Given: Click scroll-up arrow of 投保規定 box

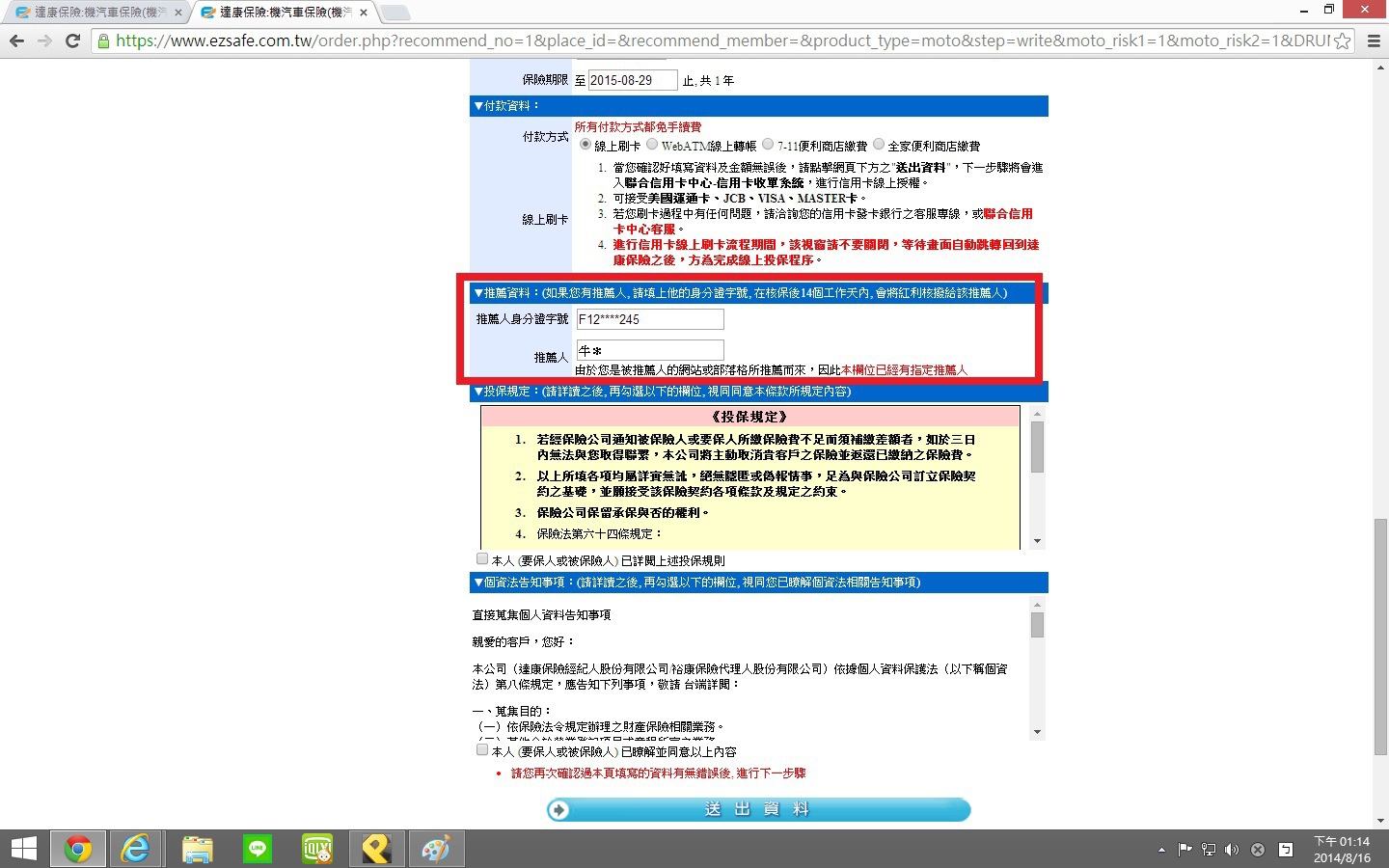Looking at the screenshot, I should coord(1037,413).
